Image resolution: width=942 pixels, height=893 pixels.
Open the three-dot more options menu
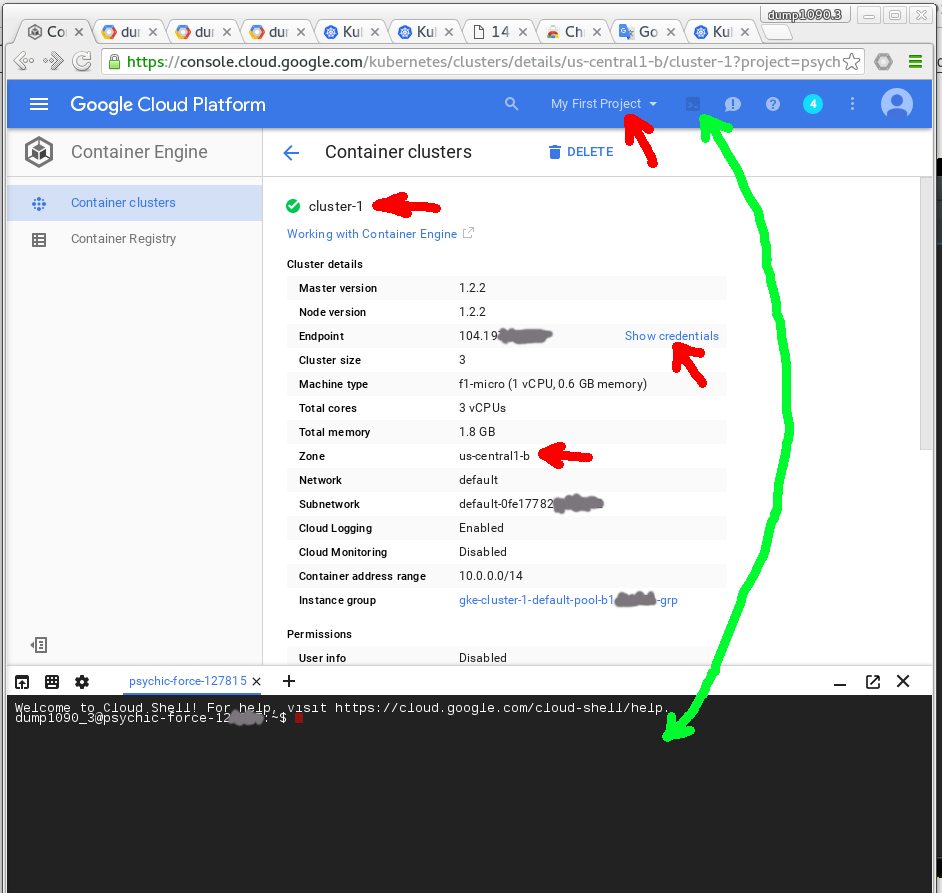[852, 105]
